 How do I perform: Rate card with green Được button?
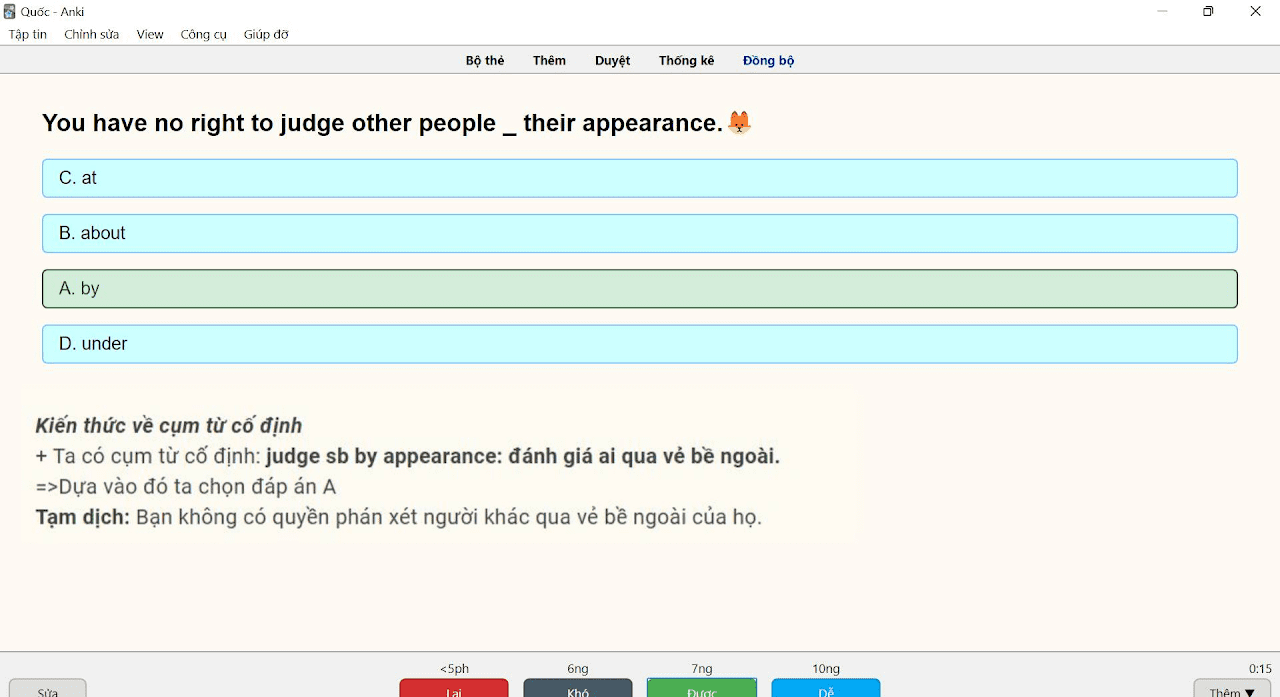[x=702, y=689]
